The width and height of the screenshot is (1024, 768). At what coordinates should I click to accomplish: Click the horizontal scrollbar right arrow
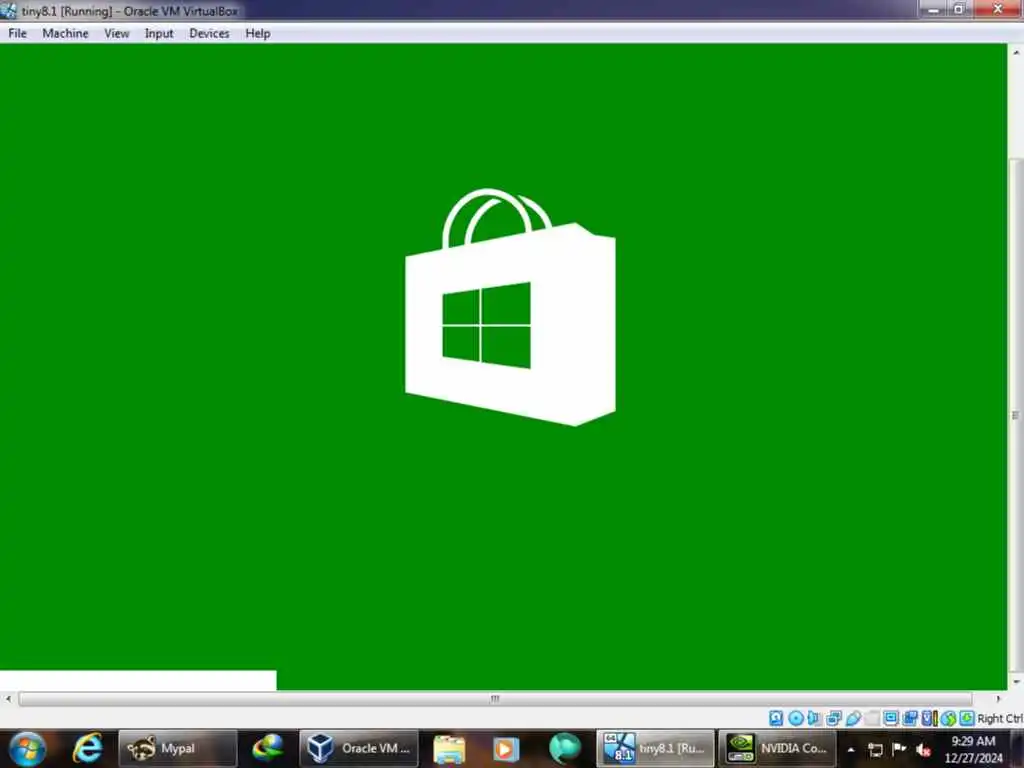(999, 699)
